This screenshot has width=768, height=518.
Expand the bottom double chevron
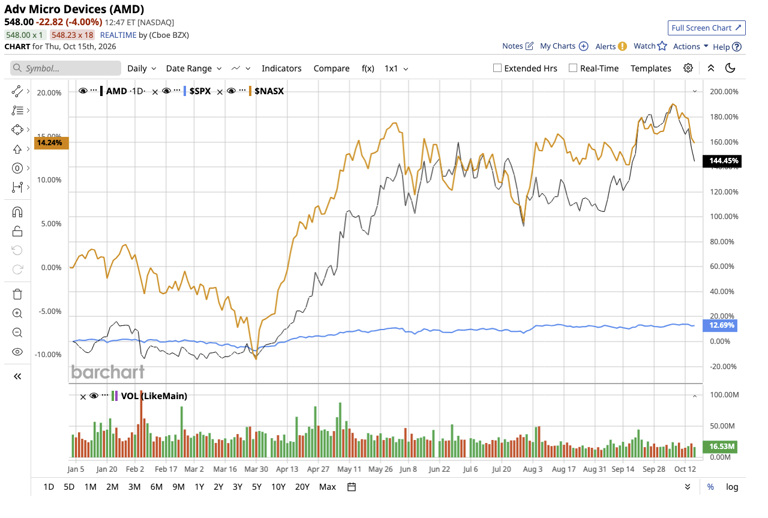tap(688, 487)
